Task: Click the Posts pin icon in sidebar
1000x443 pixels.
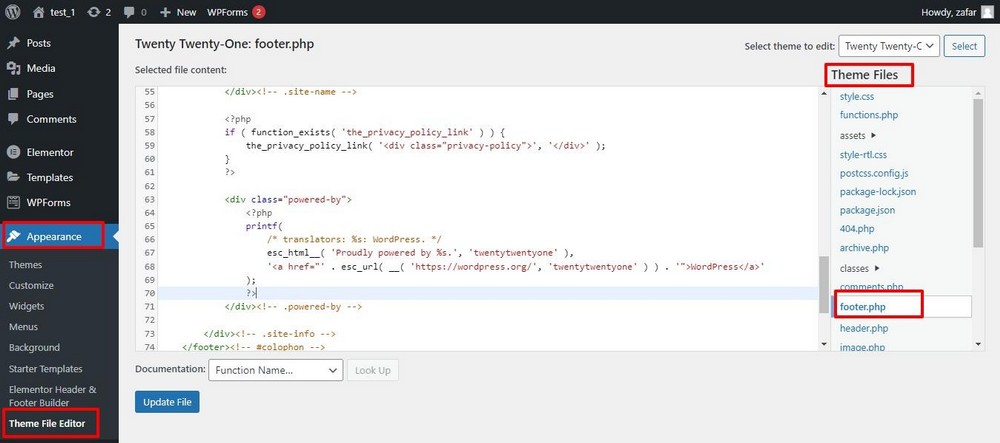Action: click(x=14, y=43)
